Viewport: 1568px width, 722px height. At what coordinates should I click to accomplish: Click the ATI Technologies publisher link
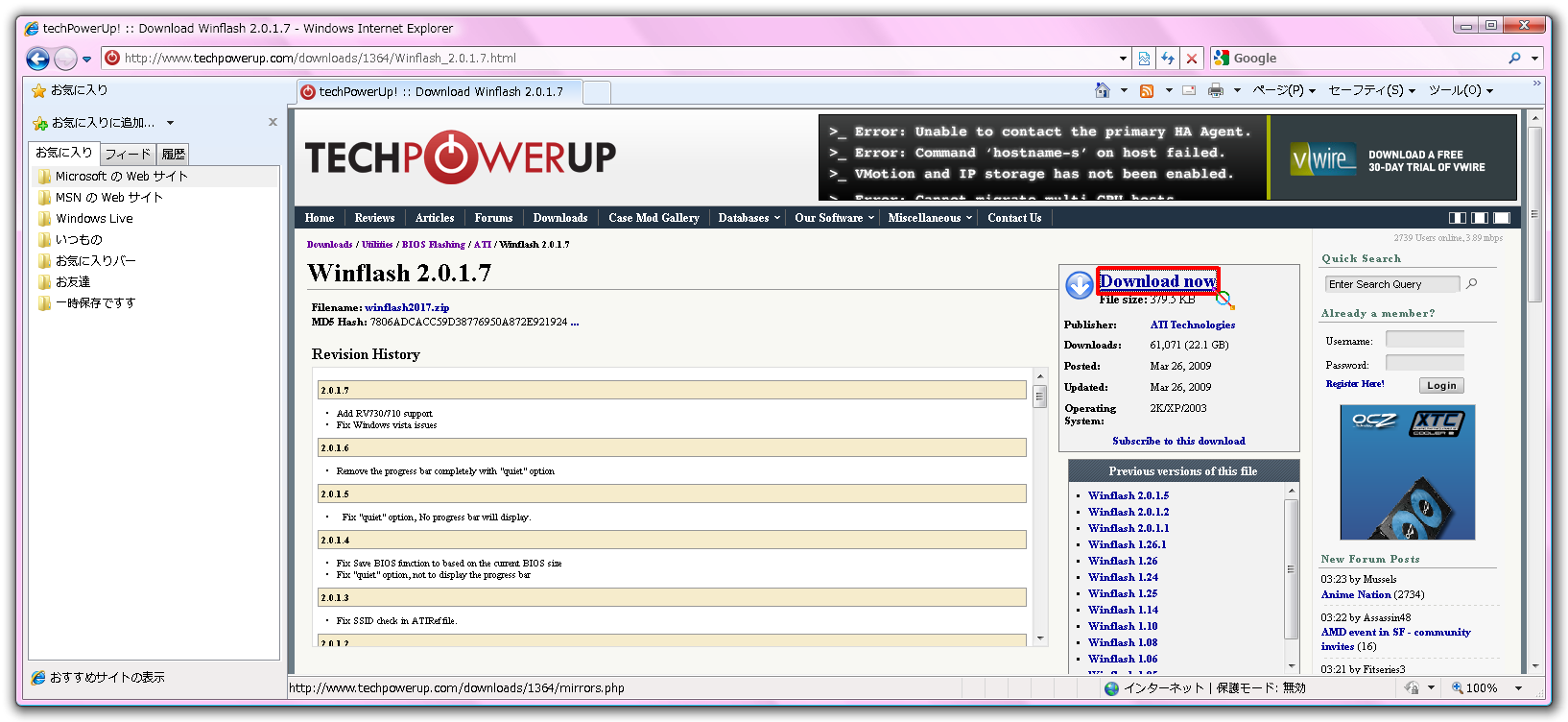[1193, 325]
